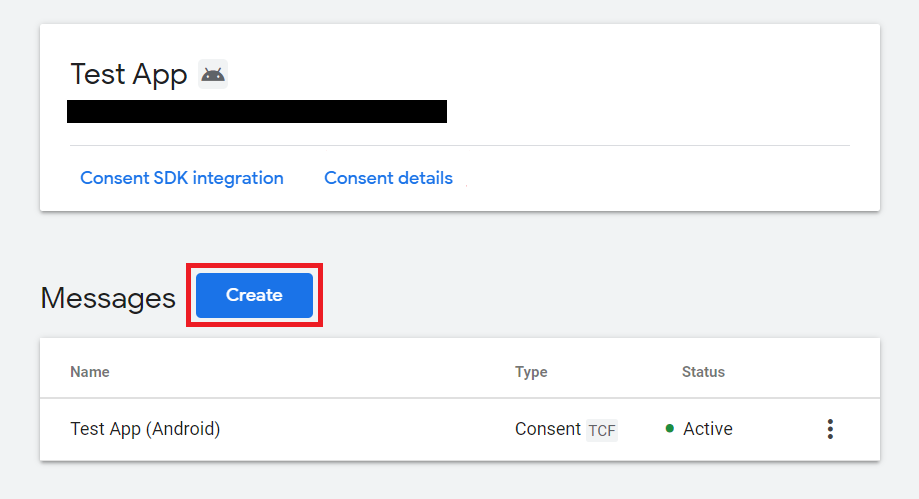Viewport: 919px width, 499px height.
Task: Click empty space in the Test App message row
Action: click(x=363, y=429)
